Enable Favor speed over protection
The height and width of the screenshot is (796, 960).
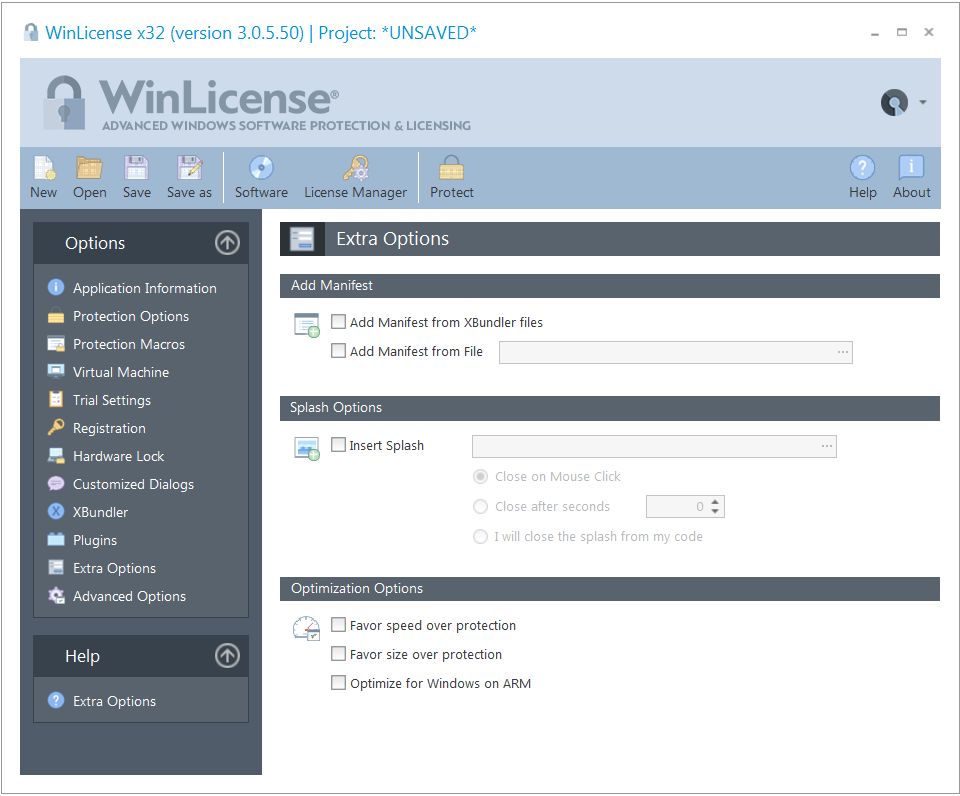coord(338,625)
